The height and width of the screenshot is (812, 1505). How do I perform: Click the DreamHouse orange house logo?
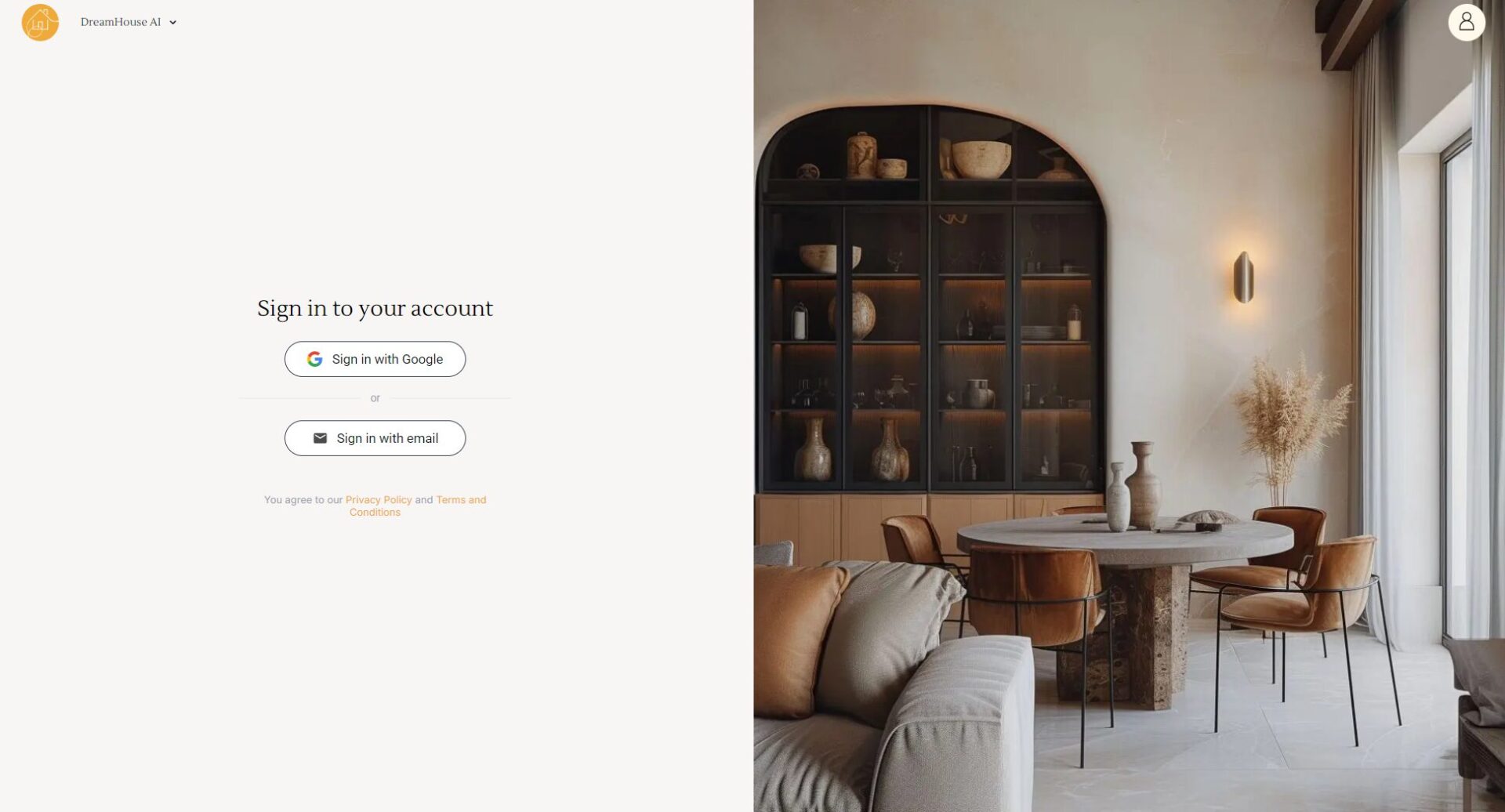40,22
